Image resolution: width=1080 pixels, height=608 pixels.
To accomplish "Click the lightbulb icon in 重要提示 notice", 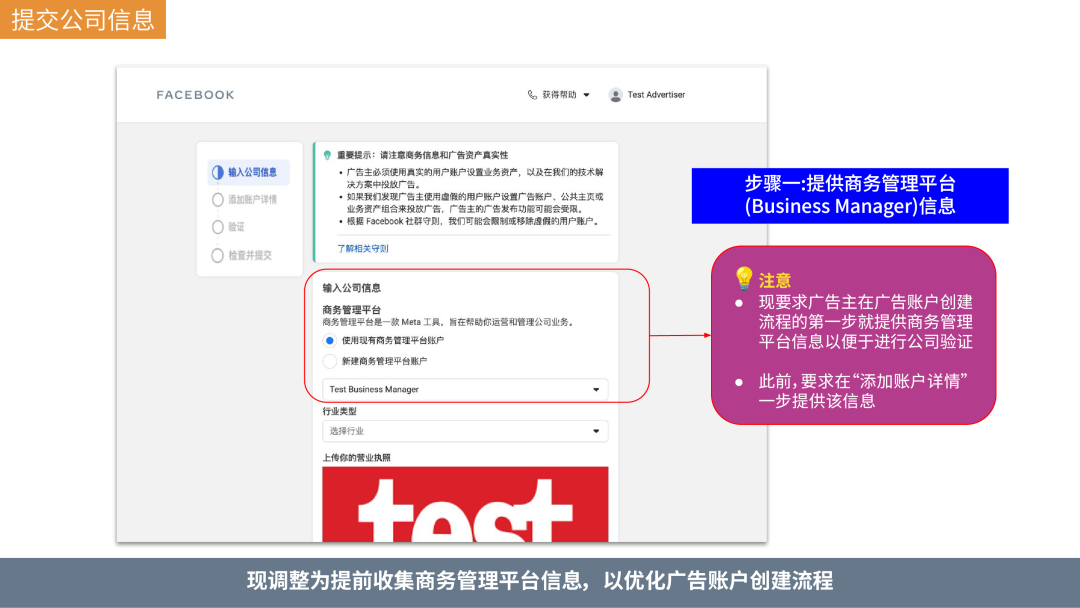I will [327, 155].
